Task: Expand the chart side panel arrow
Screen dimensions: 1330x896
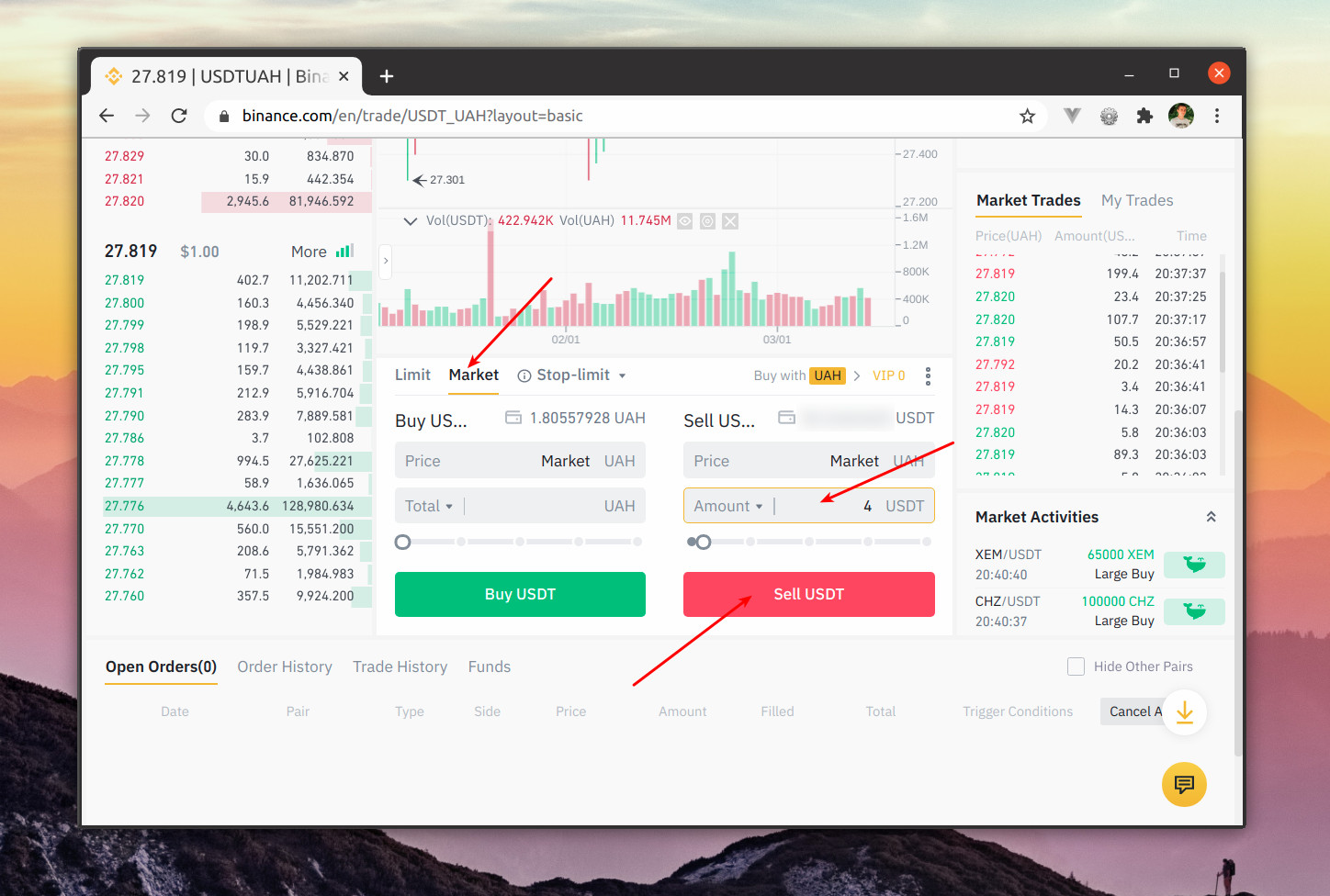Action: coord(386,261)
